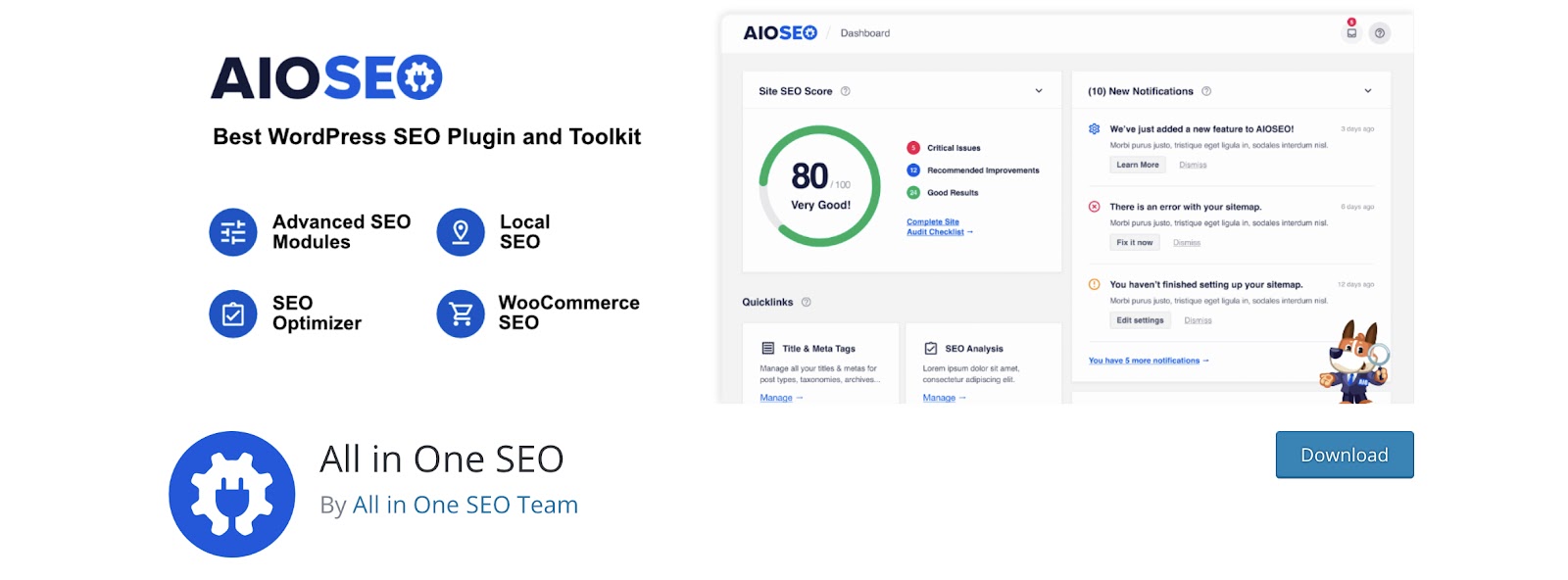Click help icon beside Site SEO Score
Image resolution: width=1568 pixels, height=580 pixels.
click(x=846, y=91)
